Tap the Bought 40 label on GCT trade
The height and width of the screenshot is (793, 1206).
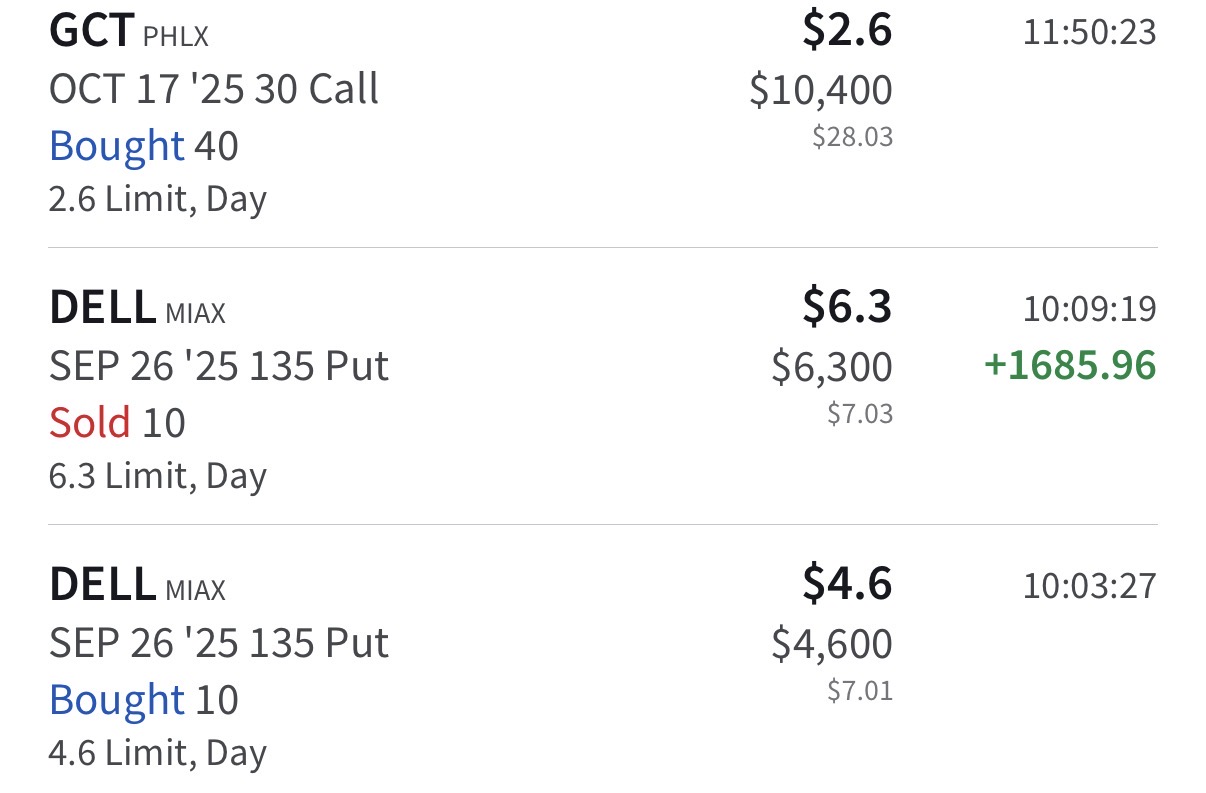click(x=144, y=147)
